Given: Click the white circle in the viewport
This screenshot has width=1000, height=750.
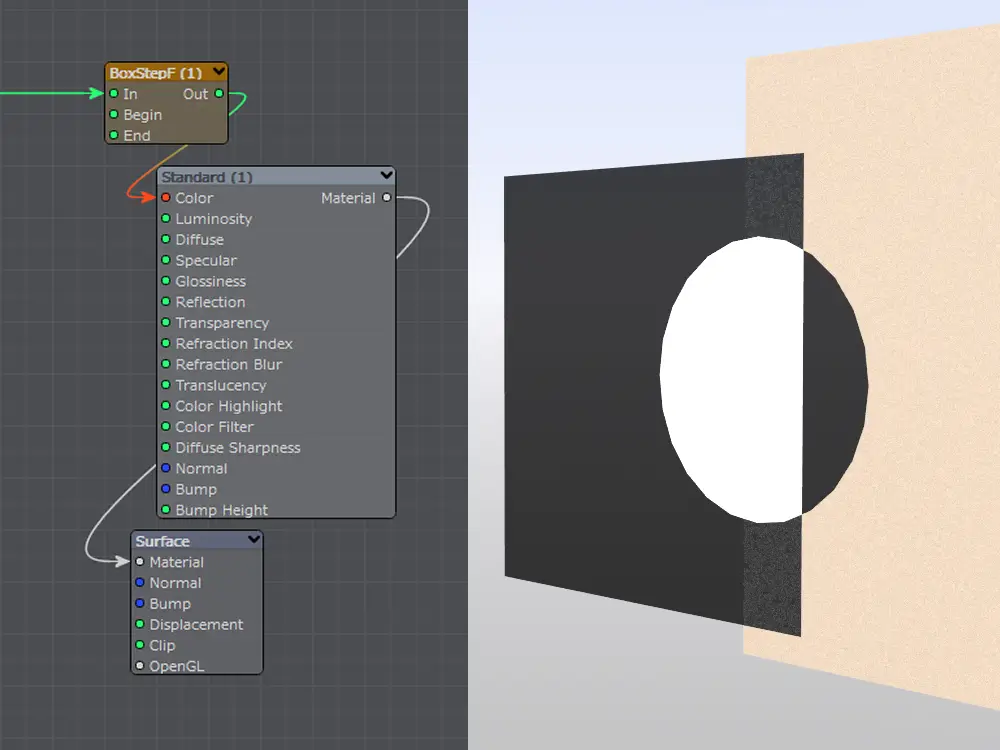Looking at the screenshot, I should click(x=730, y=380).
